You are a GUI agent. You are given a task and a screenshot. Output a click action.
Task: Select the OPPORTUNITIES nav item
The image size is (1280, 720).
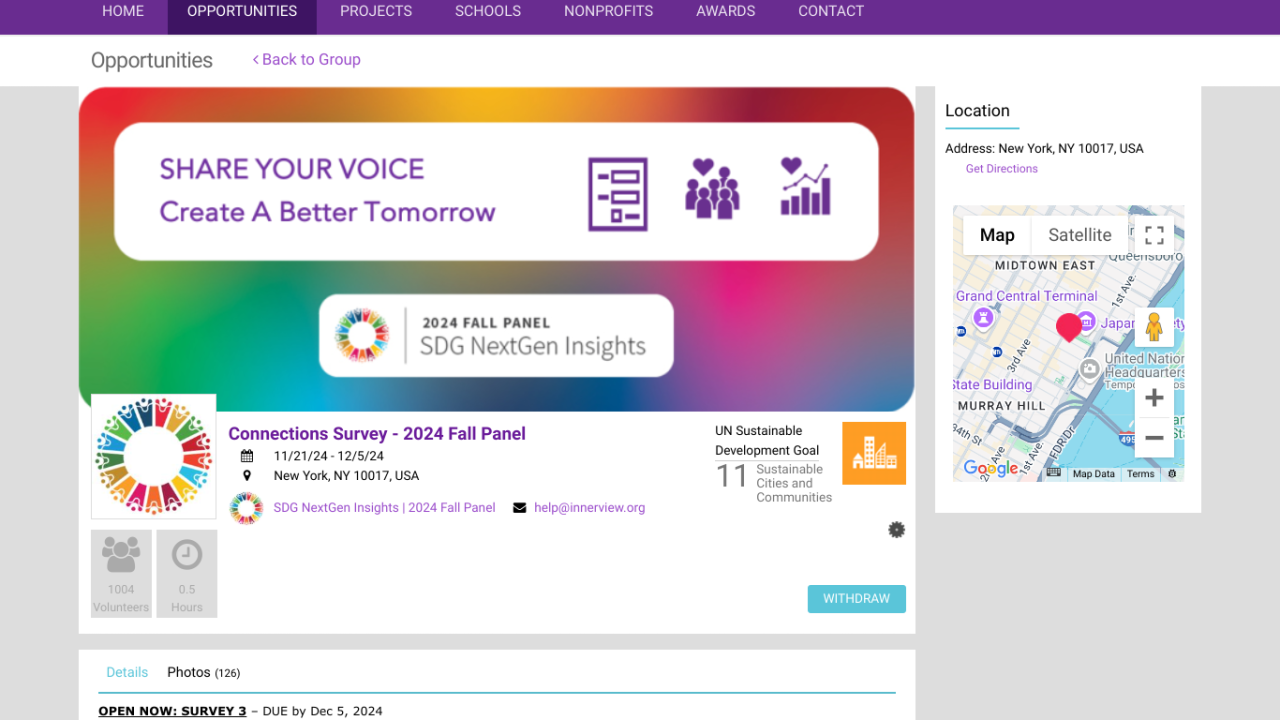[x=242, y=12]
